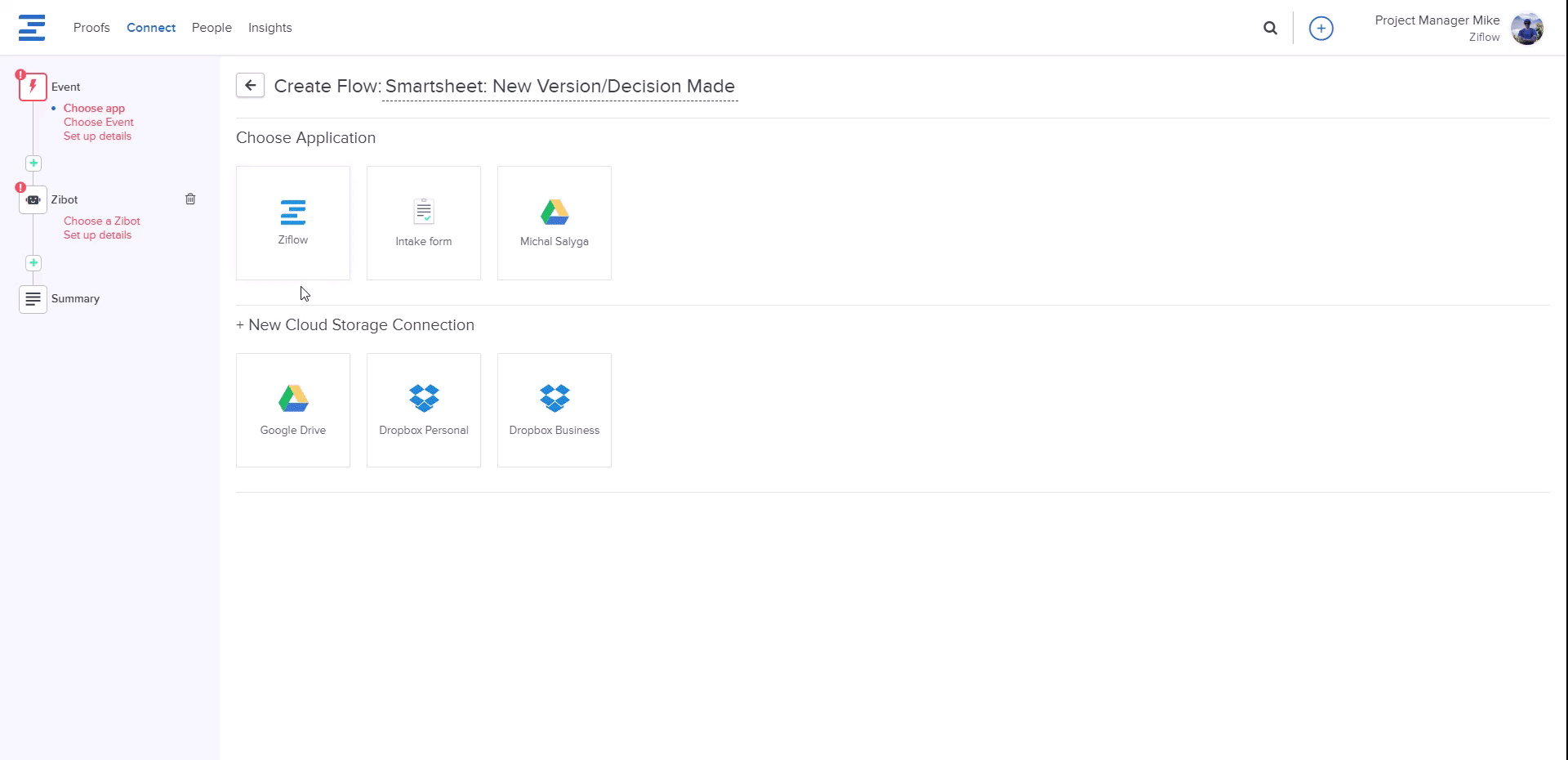Add a step after Zibot with plus
Viewport: 1568px width, 760px height.
click(33, 263)
